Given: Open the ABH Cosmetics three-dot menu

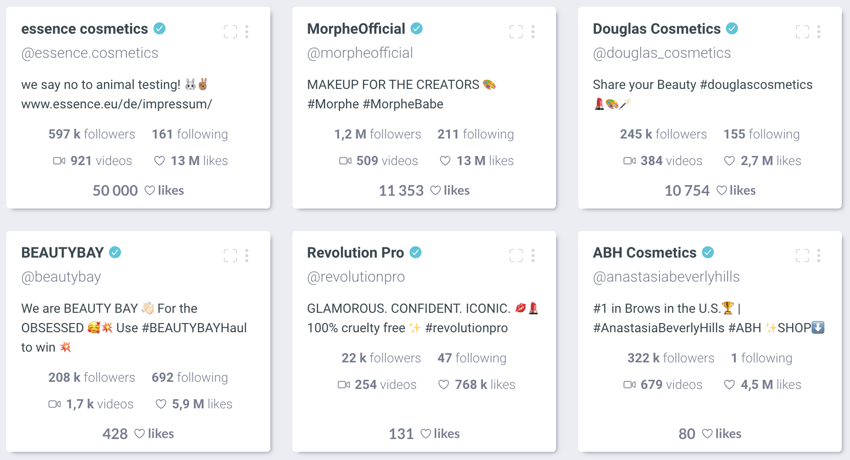Looking at the screenshot, I should [819, 256].
